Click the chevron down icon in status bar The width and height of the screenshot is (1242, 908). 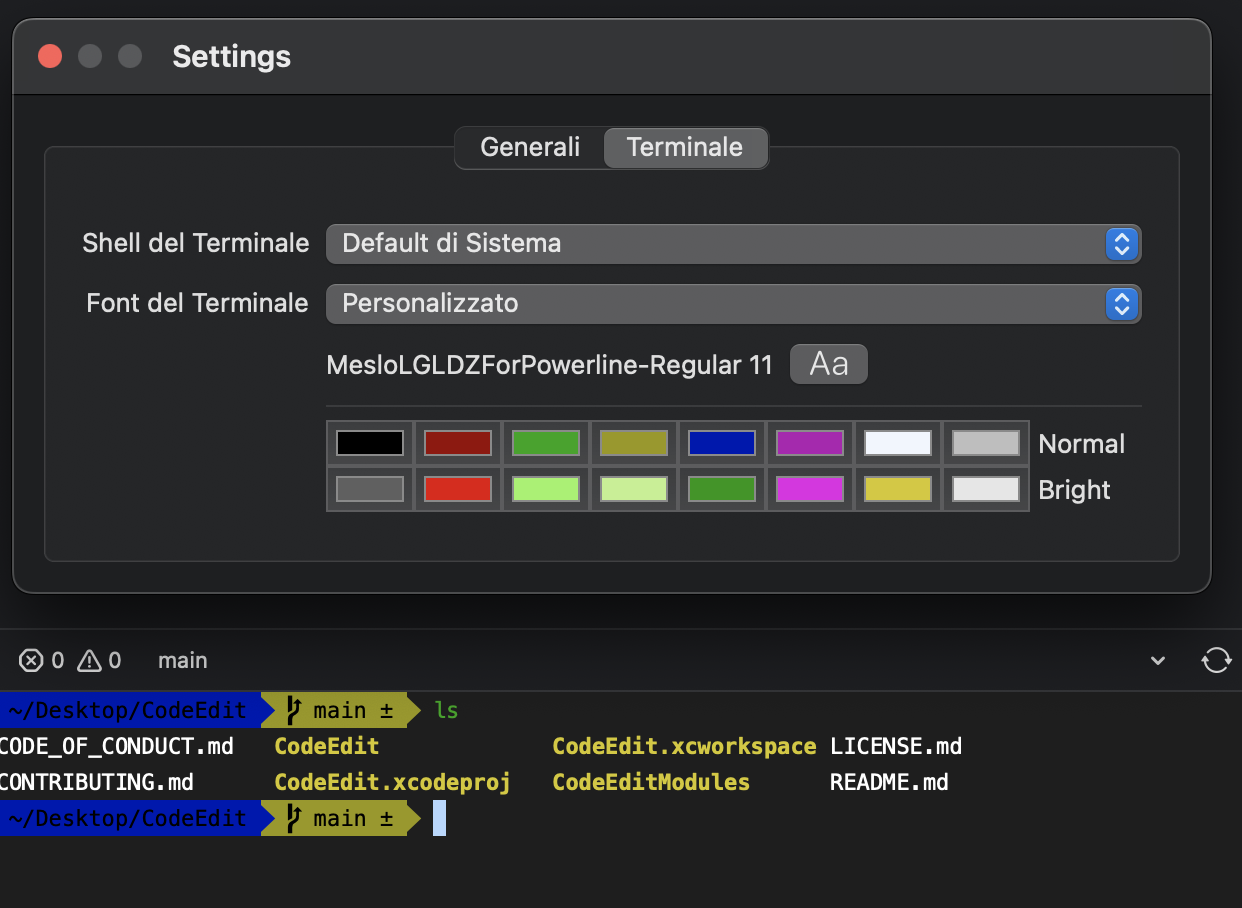1158,660
